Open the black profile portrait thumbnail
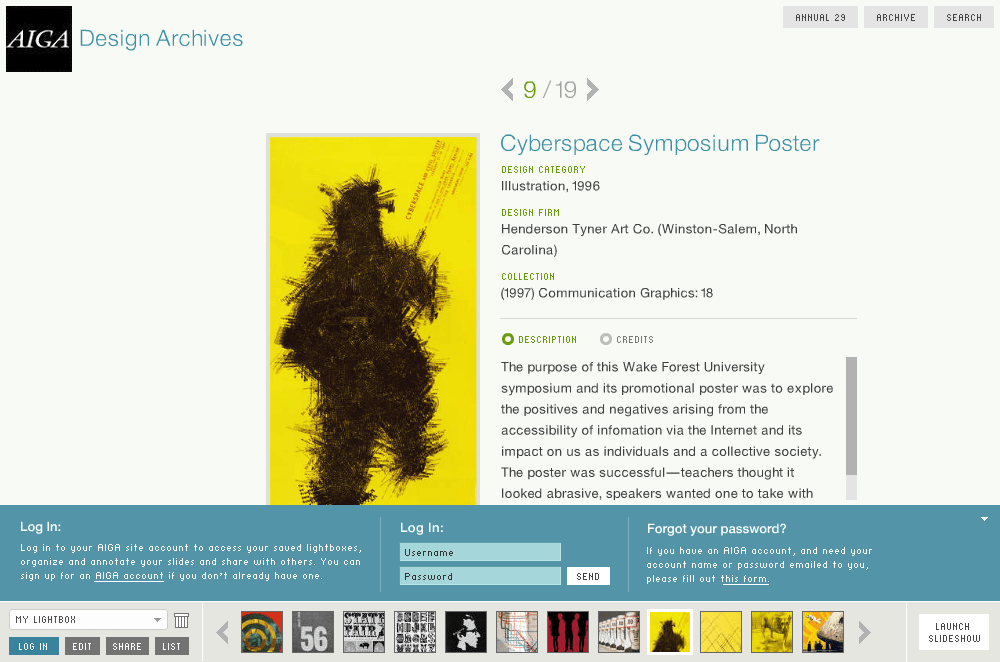 click(x=466, y=632)
